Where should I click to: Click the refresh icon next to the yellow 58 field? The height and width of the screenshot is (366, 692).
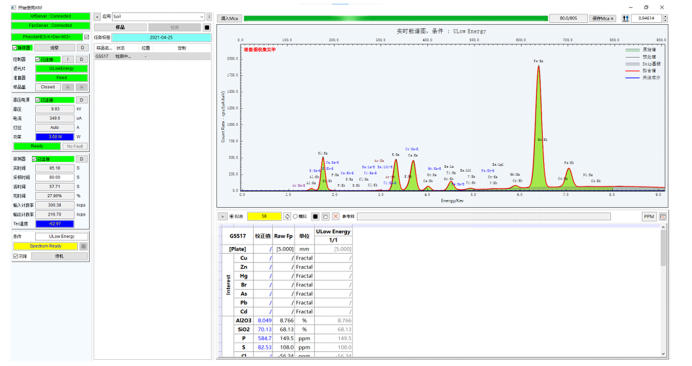pyautogui.click(x=287, y=216)
